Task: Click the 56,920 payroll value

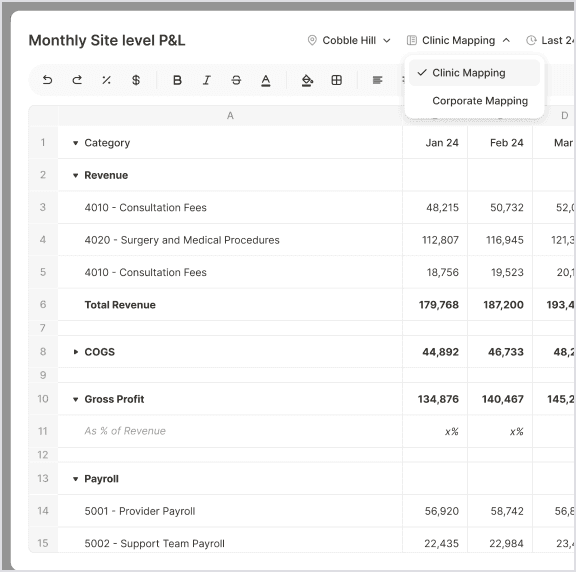Action: [x=435, y=511]
